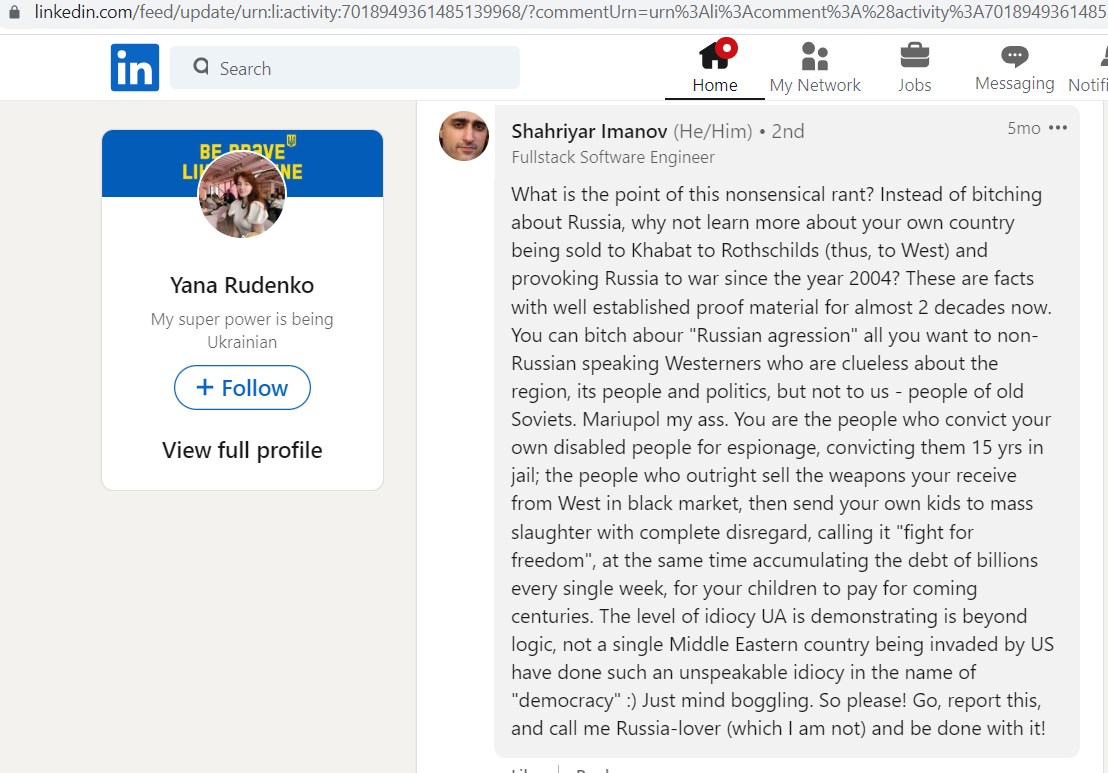
Task: Click the Shahriyar Imanov name link
Action: pyautogui.click(x=589, y=131)
